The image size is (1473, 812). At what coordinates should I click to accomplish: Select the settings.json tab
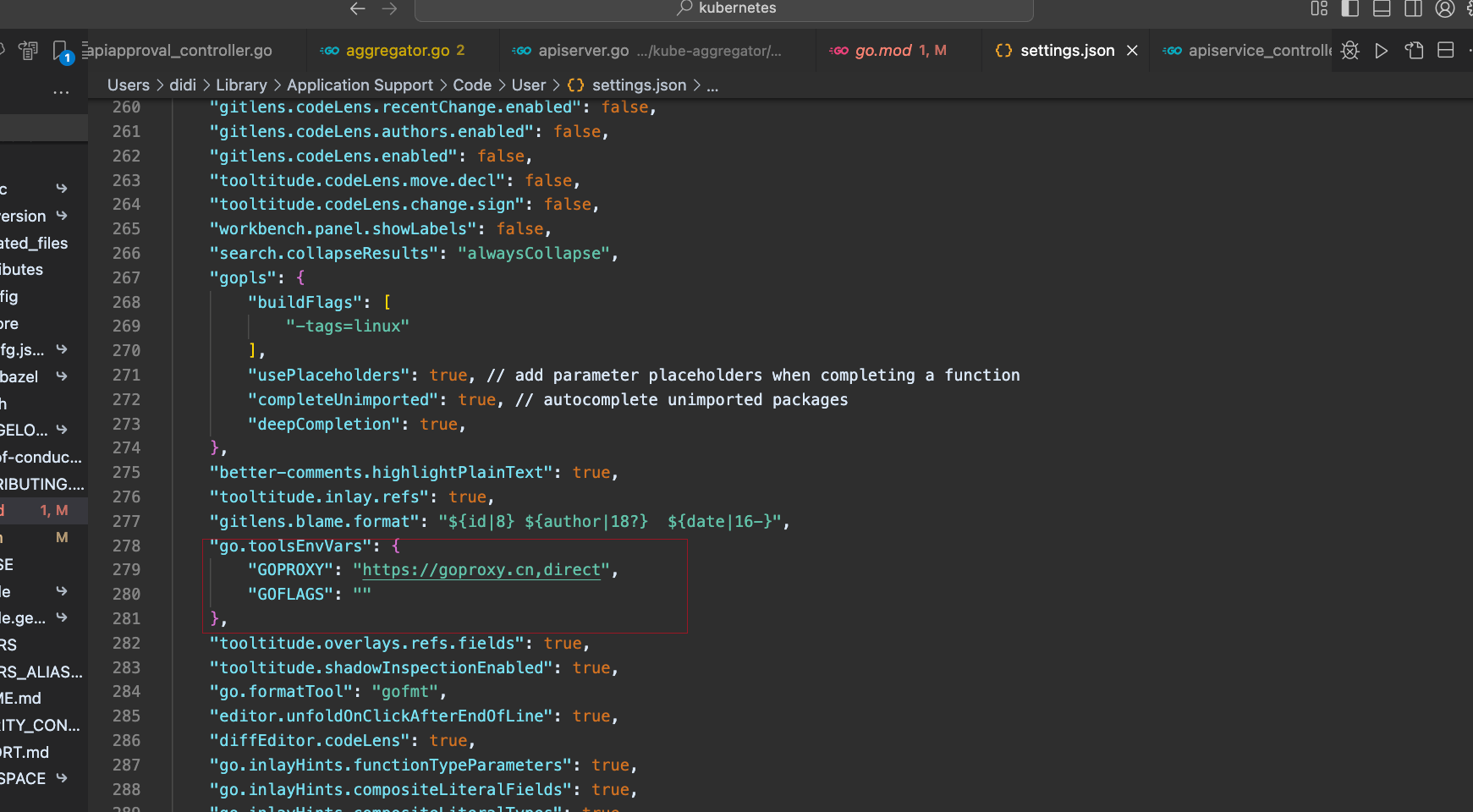pos(1067,51)
